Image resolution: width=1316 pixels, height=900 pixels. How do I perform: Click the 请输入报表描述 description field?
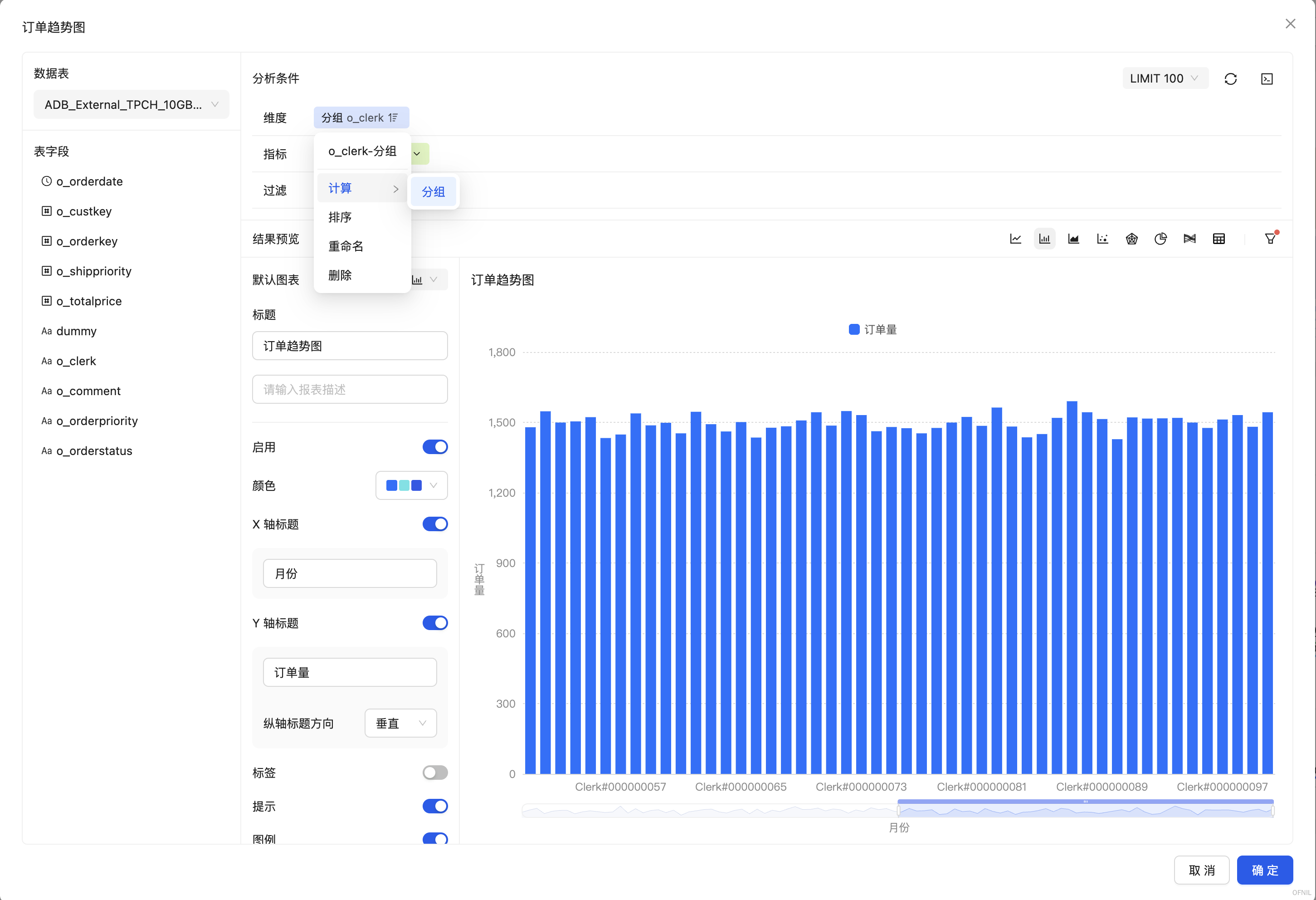[350, 390]
